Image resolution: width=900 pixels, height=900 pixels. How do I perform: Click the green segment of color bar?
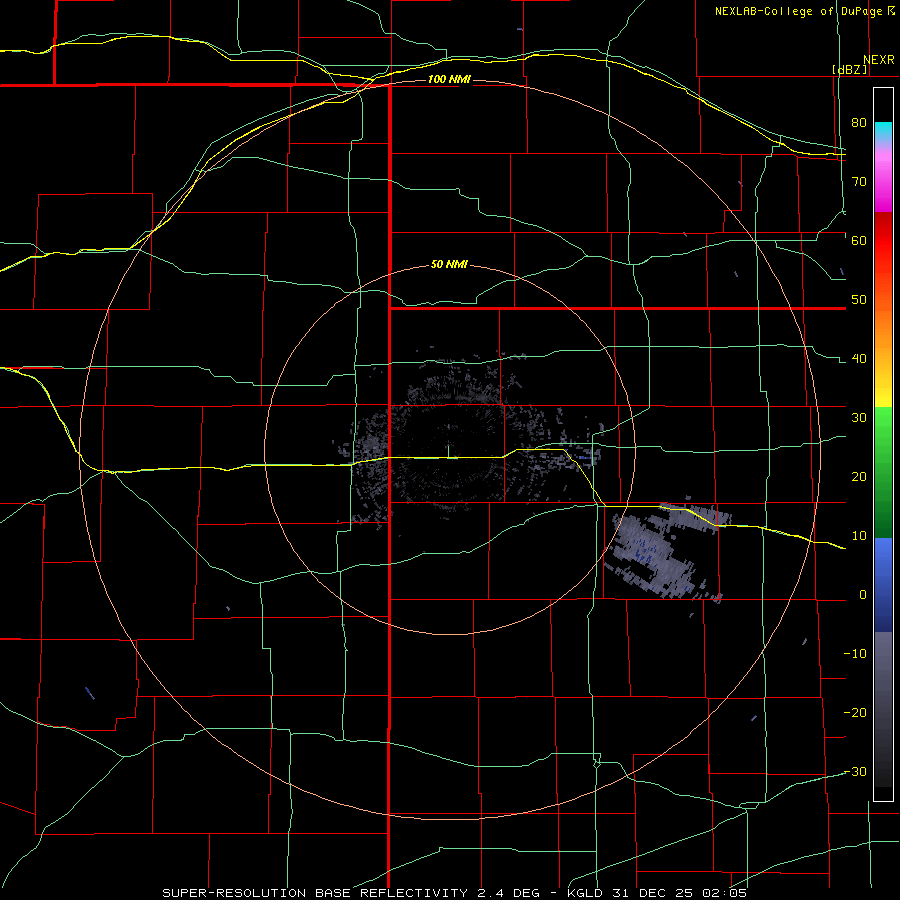883,472
